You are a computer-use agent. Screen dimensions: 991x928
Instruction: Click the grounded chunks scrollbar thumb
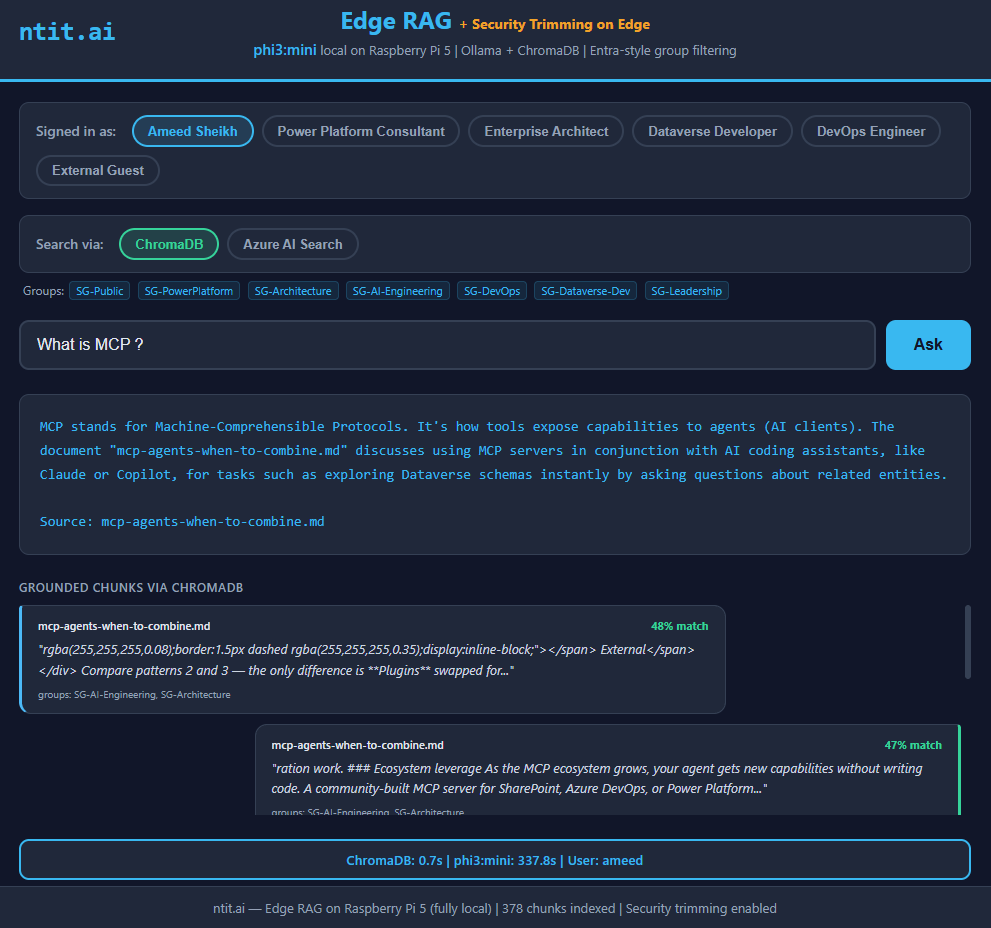pyautogui.click(x=966, y=641)
